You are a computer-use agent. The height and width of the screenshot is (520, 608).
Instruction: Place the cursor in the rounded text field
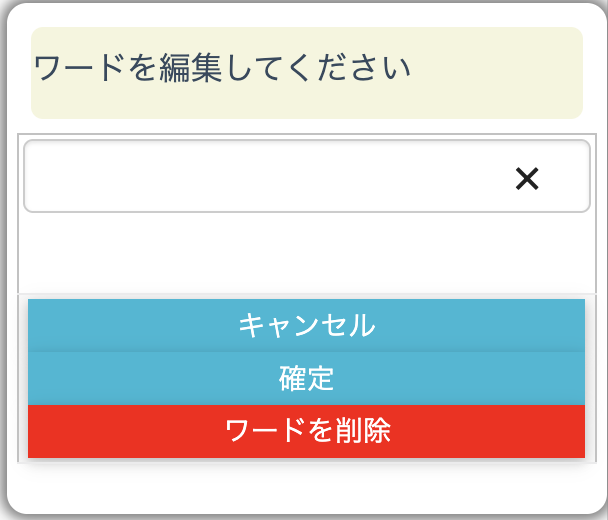[260, 177]
